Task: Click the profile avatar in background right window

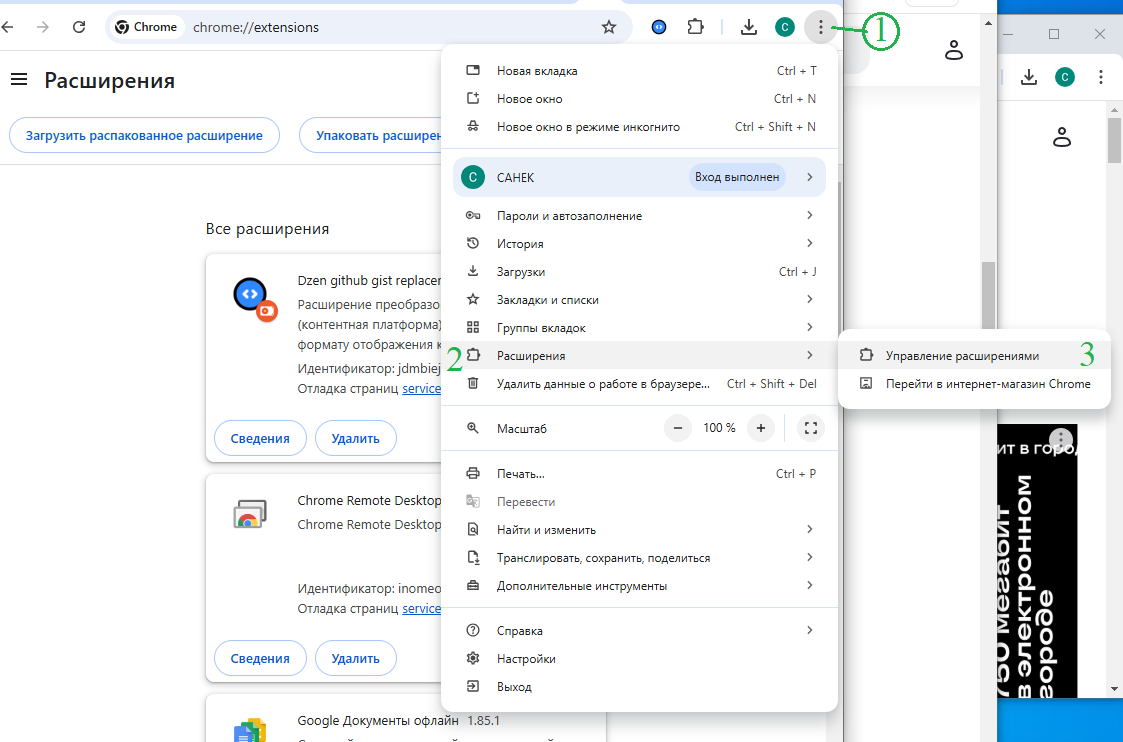Action: 1065,77
